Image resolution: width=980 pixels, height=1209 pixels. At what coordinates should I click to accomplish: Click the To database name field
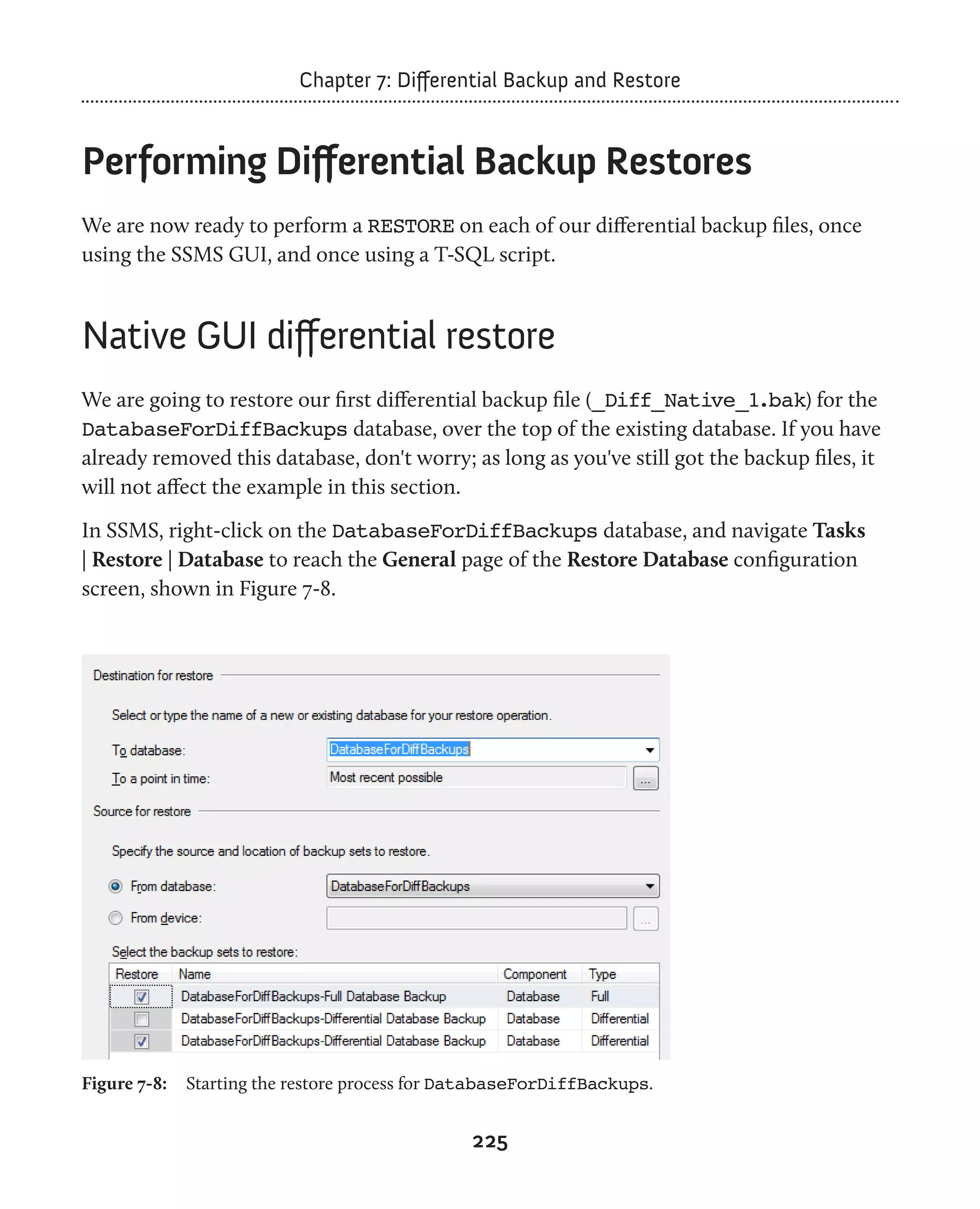(x=493, y=750)
